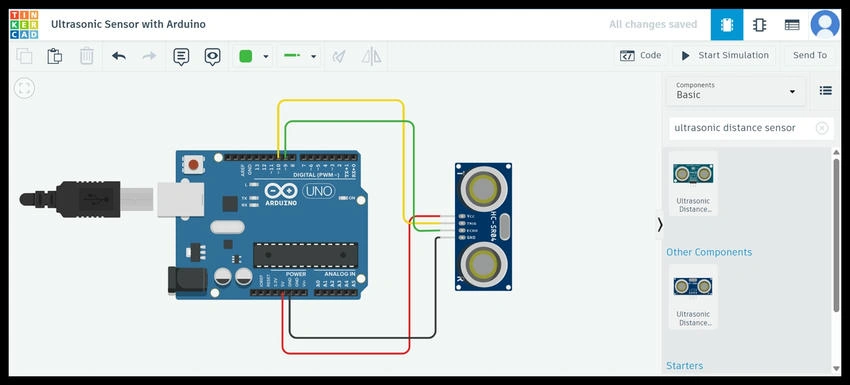
Task: Click the Arduino red reset button
Action: (x=193, y=164)
